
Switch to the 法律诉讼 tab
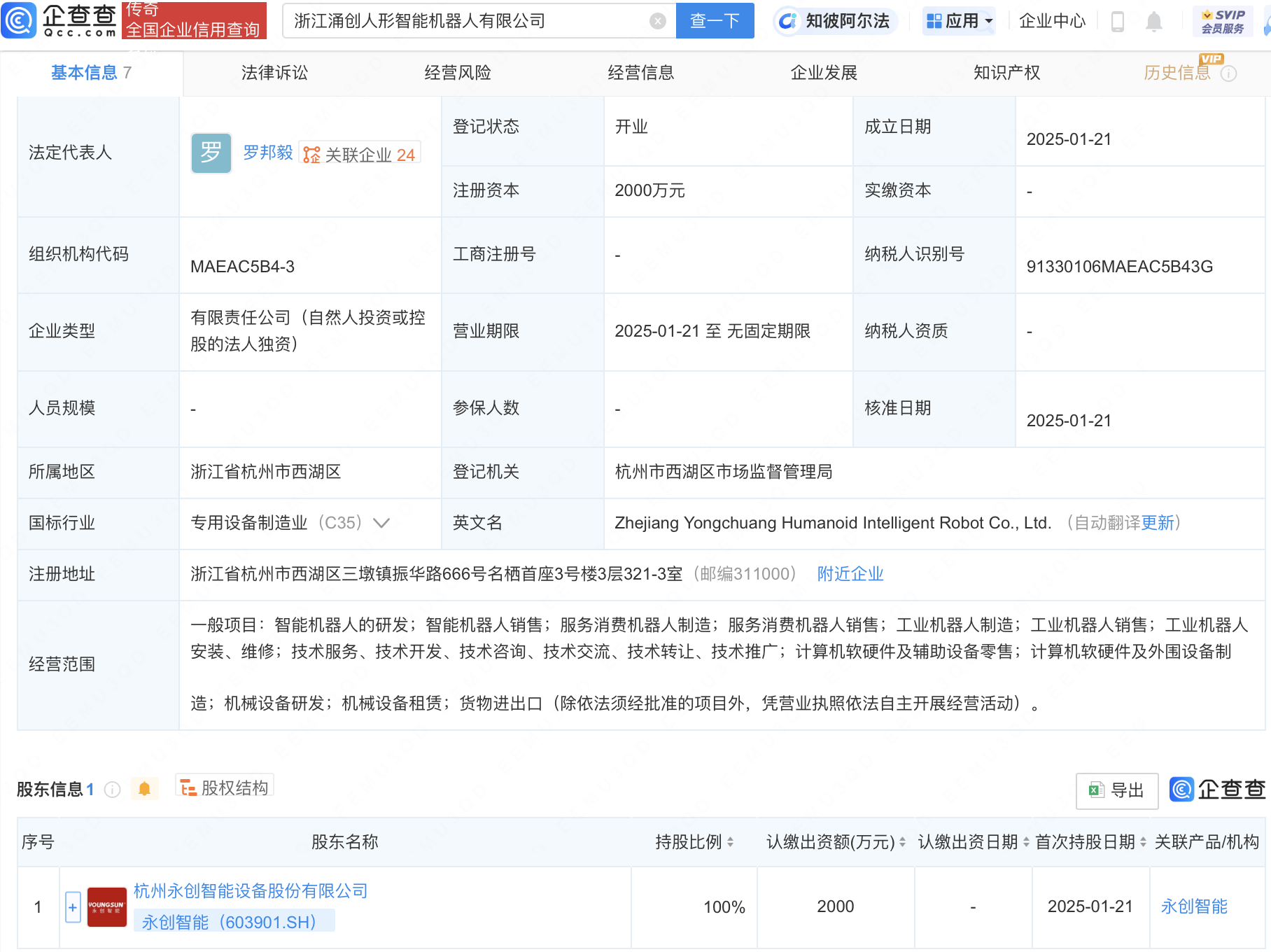(274, 73)
